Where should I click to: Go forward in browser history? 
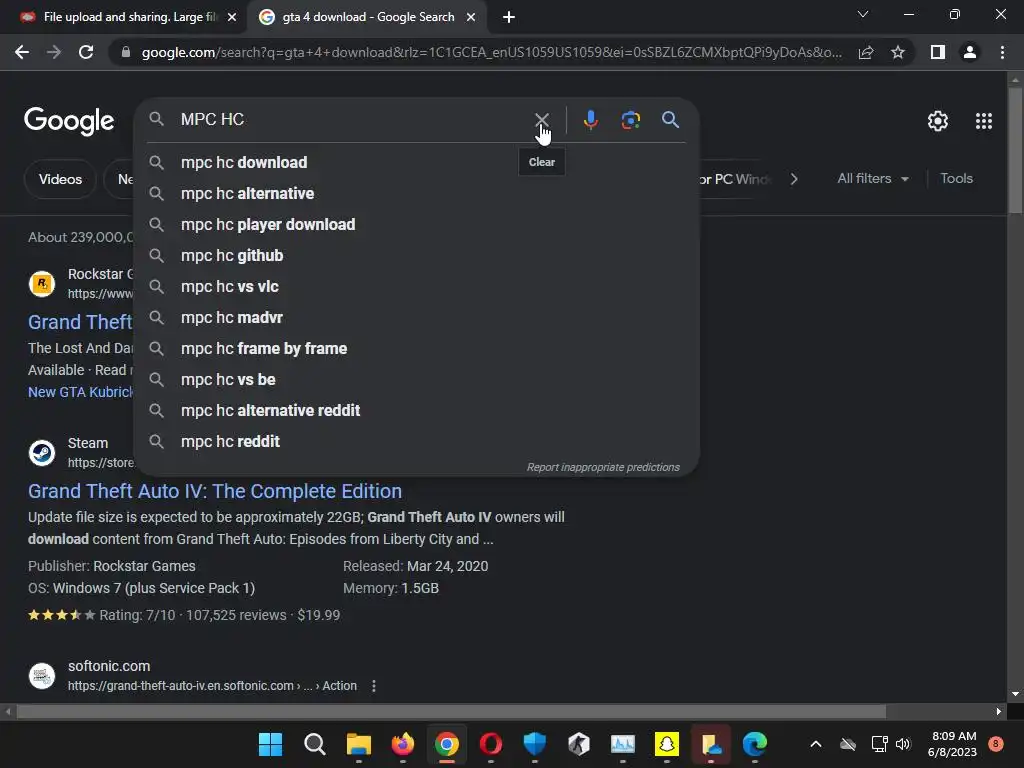click(x=54, y=52)
